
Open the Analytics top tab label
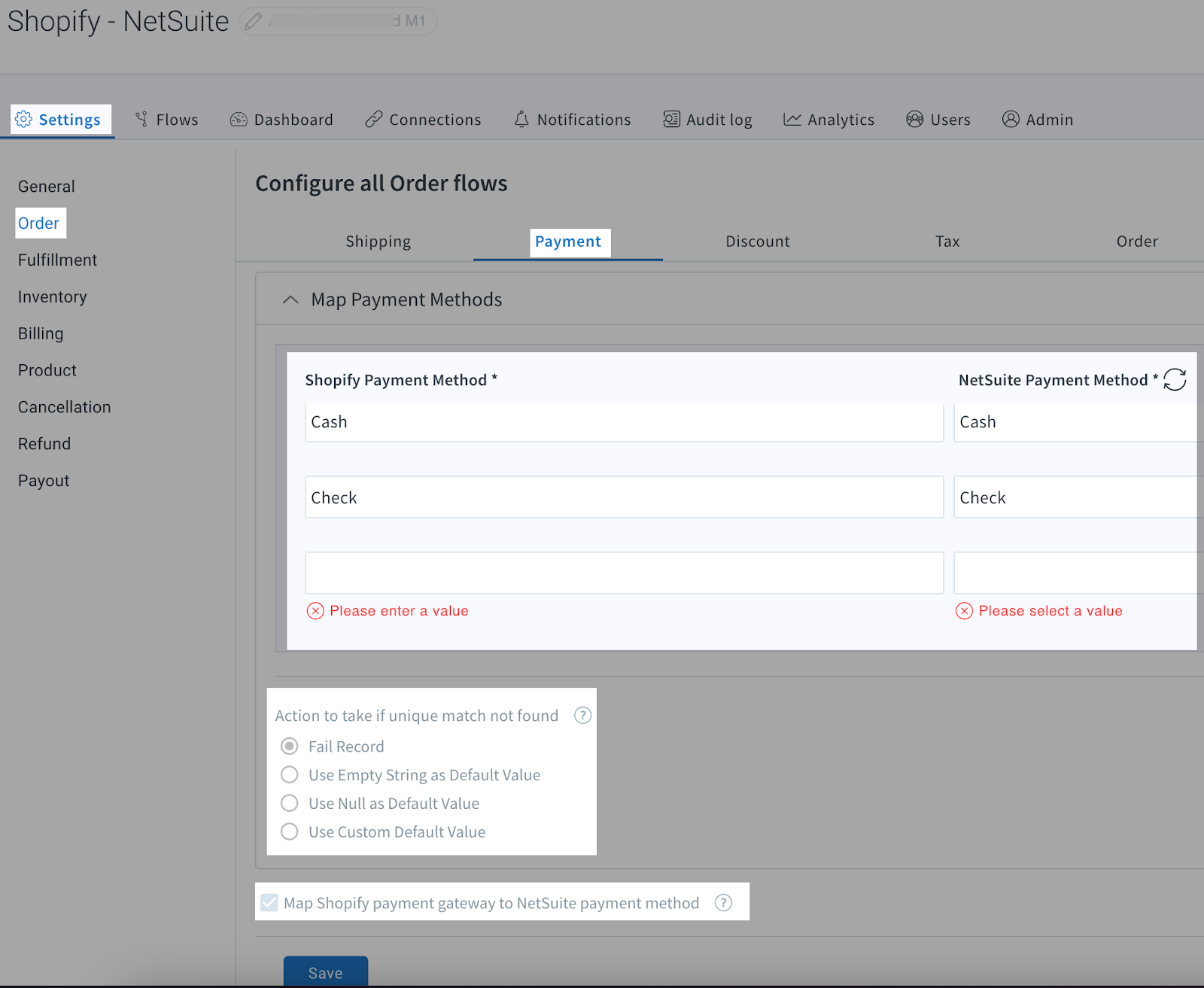[x=841, y=120]
